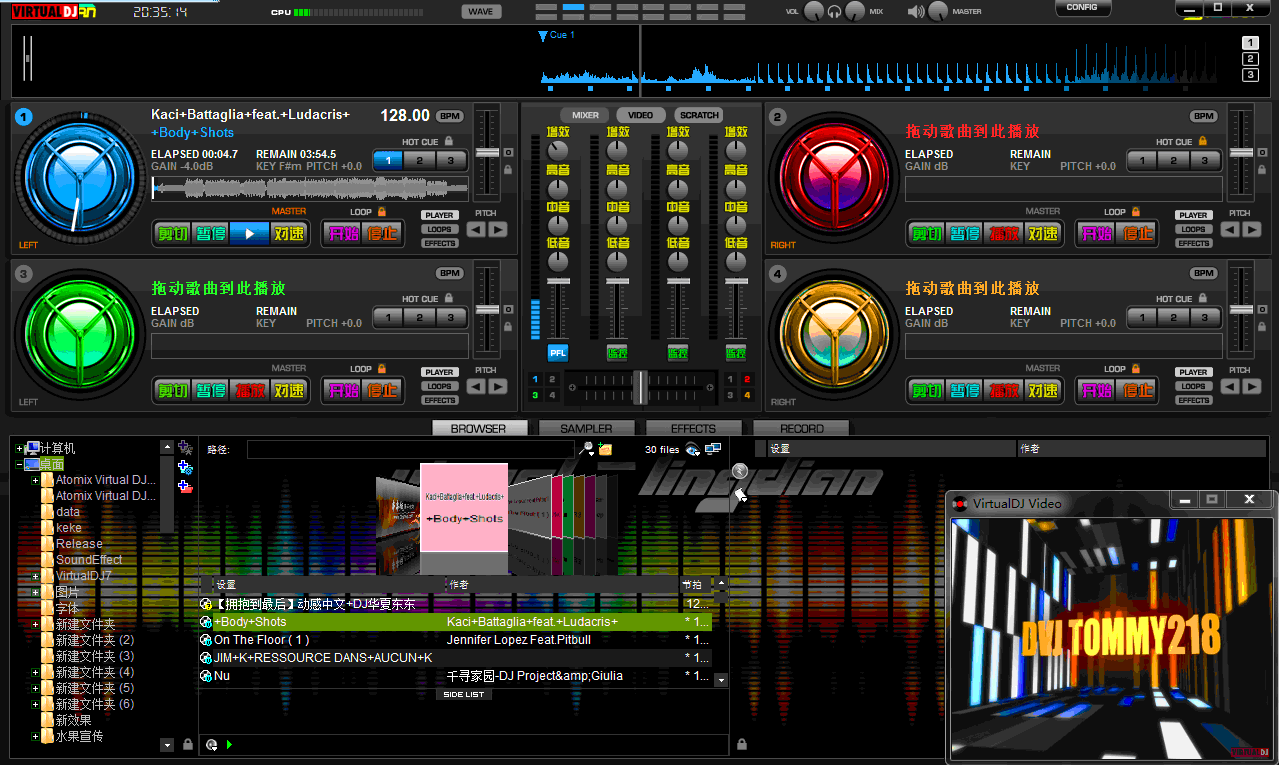1279x765 pixels.
Task: Expand the first Atomix Virtual DJ folder
Action: coord(35,481)
